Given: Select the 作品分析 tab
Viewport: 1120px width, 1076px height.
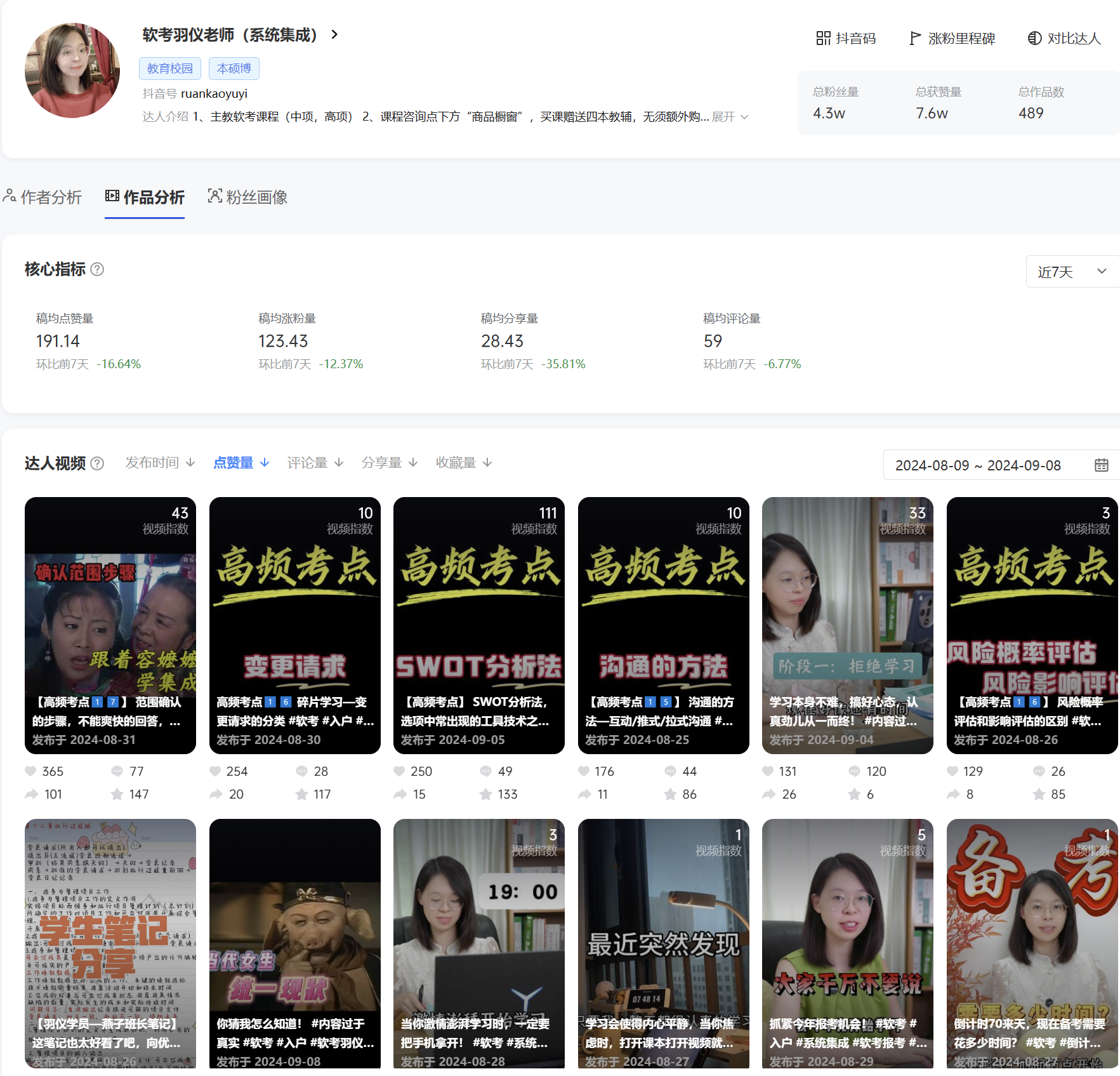Looking at the screenshot, I should coord(145,197).
